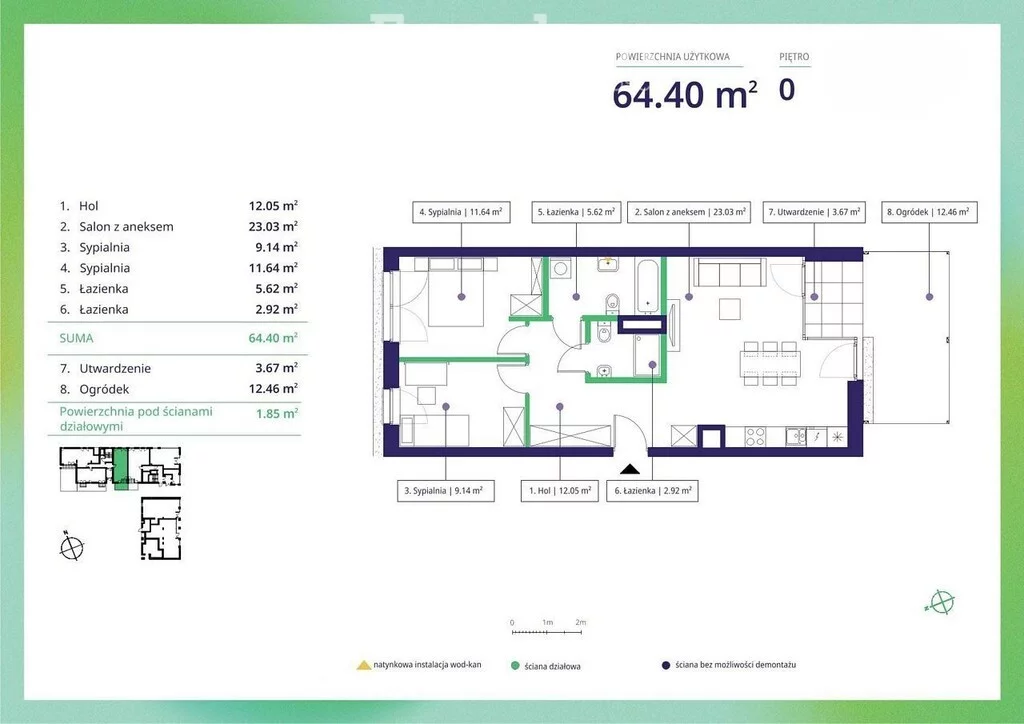Screen dimensions: 1024x724
Task: Click the dining table with chairs
Action: click(770, 362)
